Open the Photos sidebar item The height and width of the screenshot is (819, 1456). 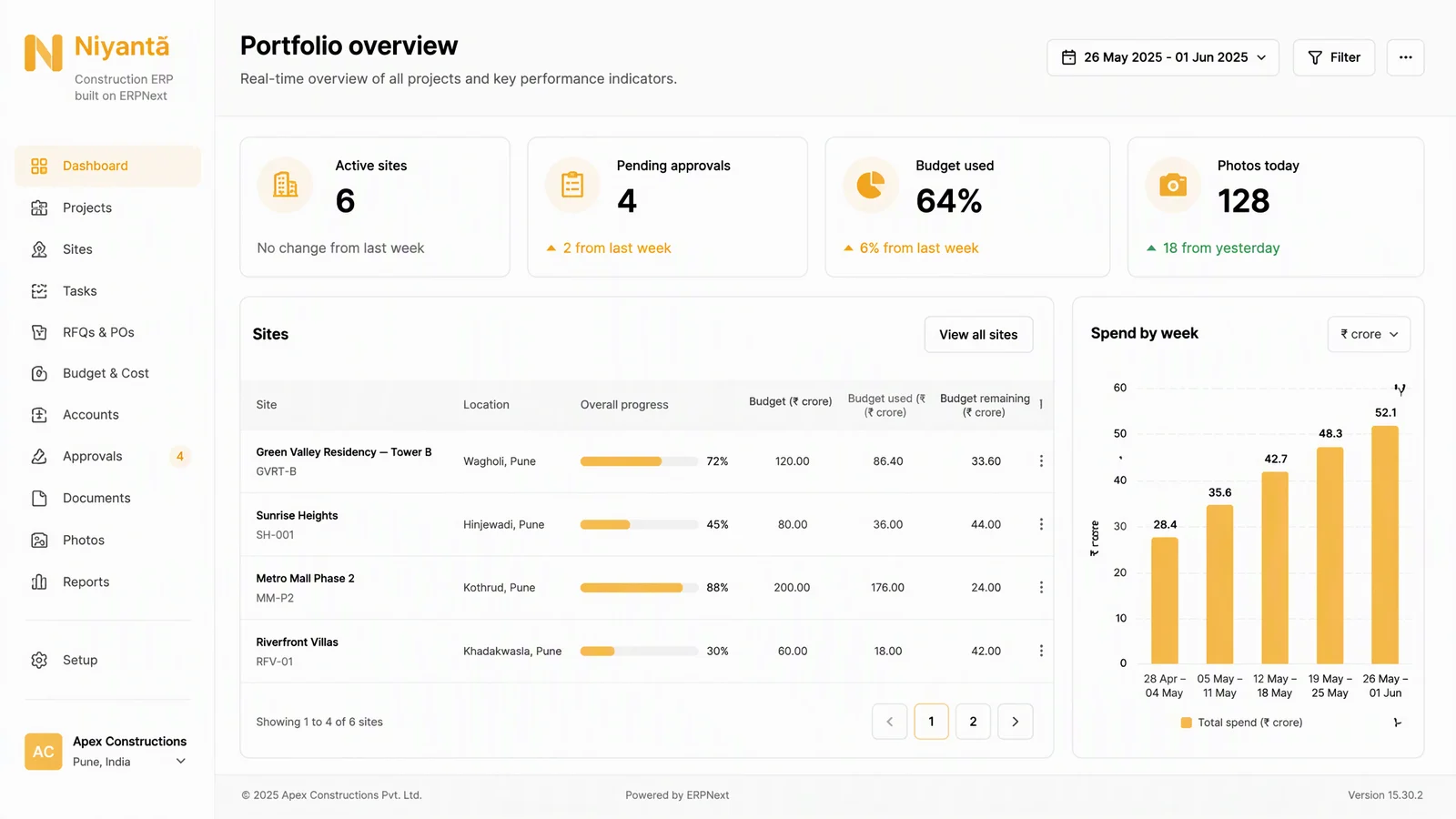click(108, 541)
